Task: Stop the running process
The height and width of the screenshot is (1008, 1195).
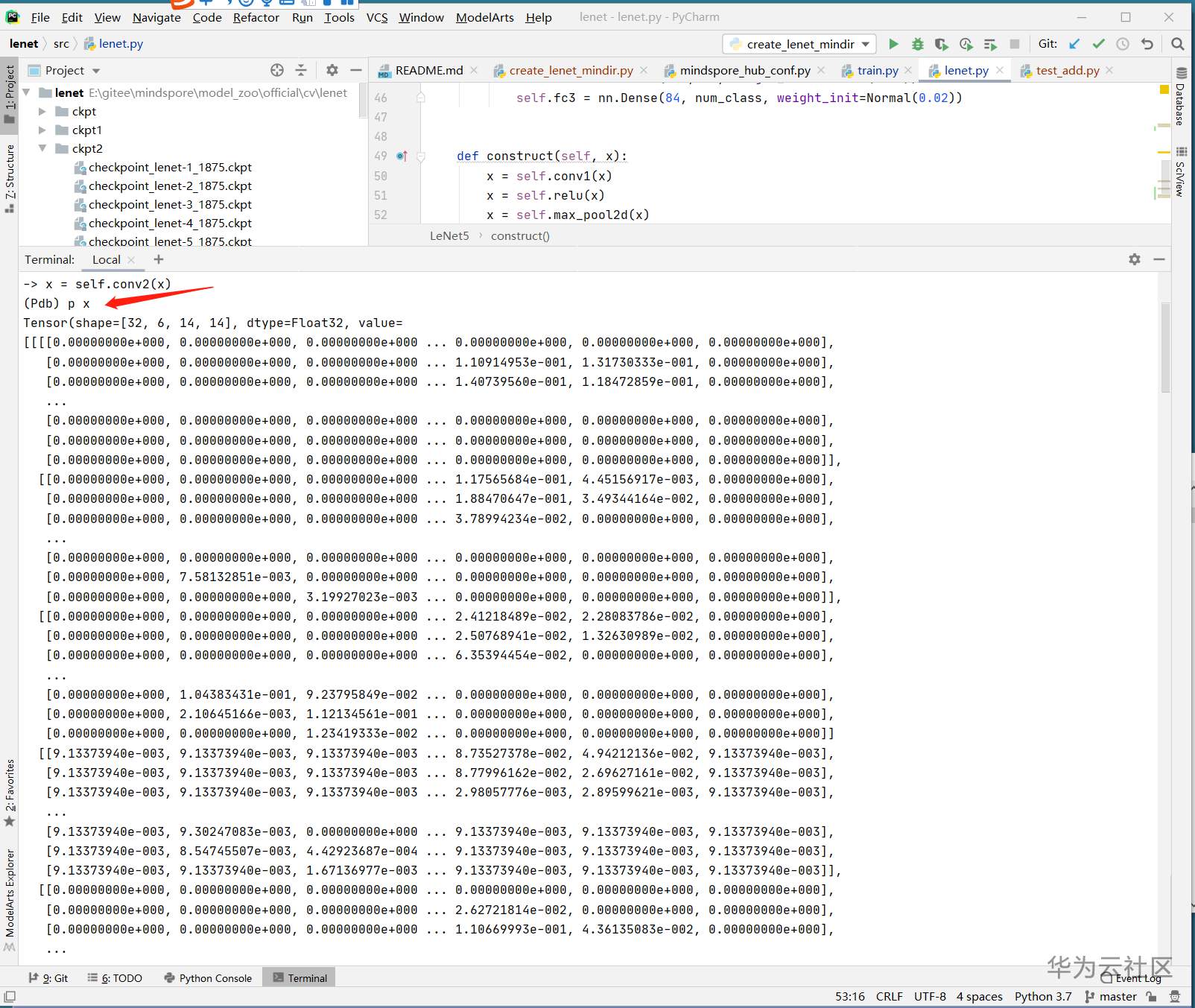Action: (x=1015, y=44)
